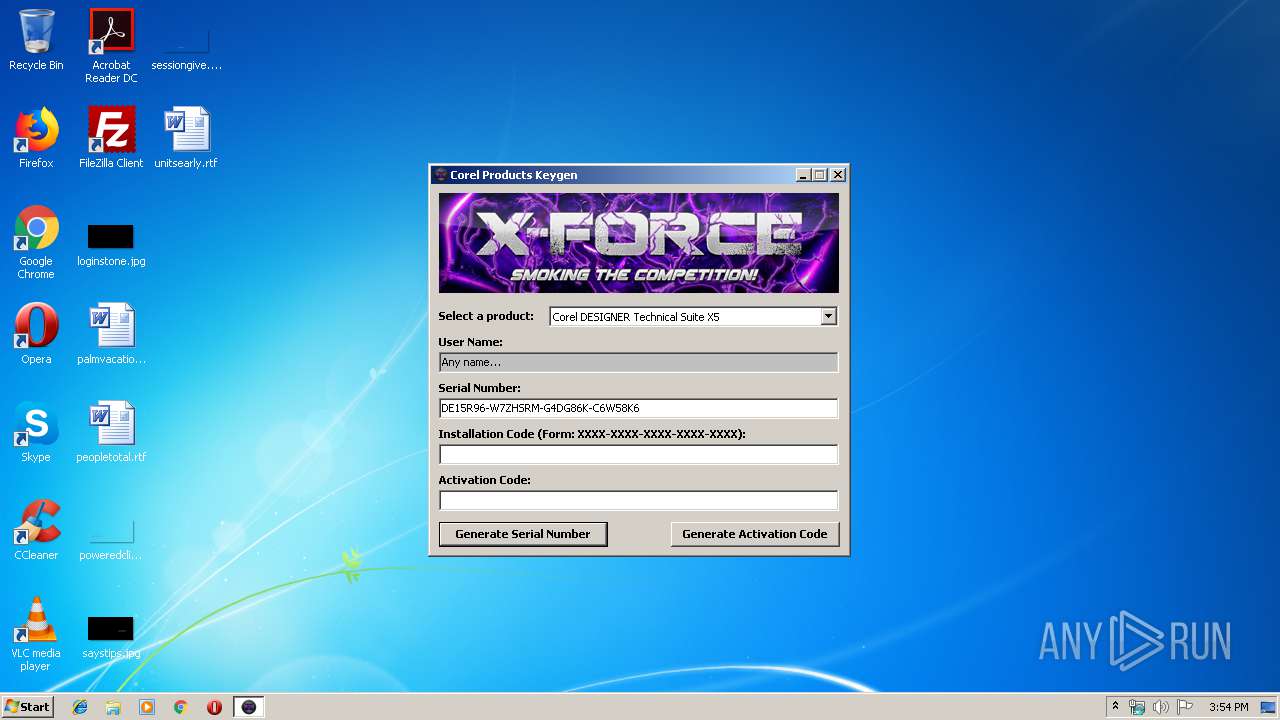Click the User Name field
The image size is (1280, 720).
[638, 362]
